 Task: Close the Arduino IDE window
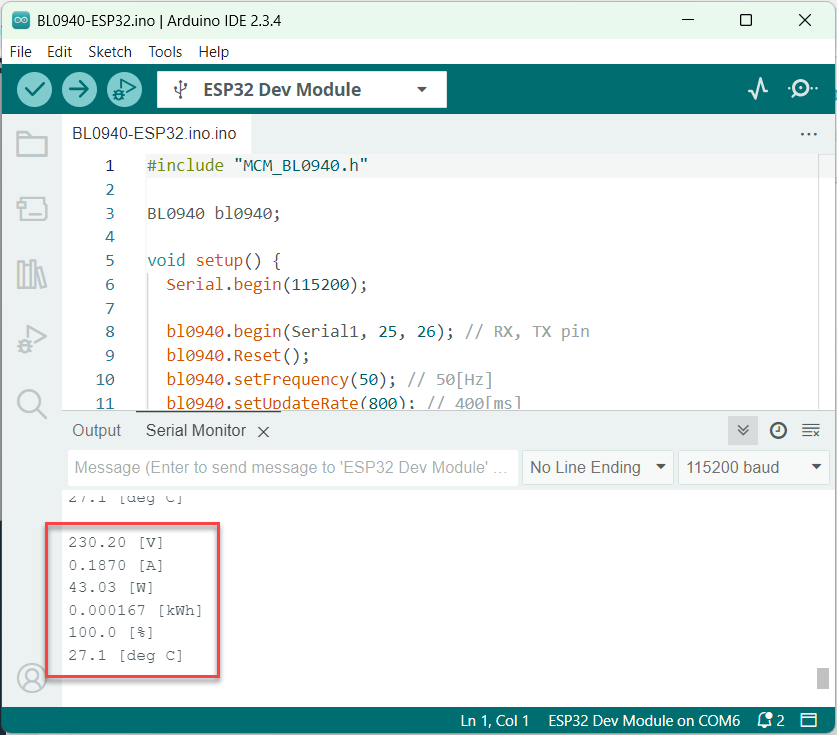pyautogui.click(x=804, y=20)
